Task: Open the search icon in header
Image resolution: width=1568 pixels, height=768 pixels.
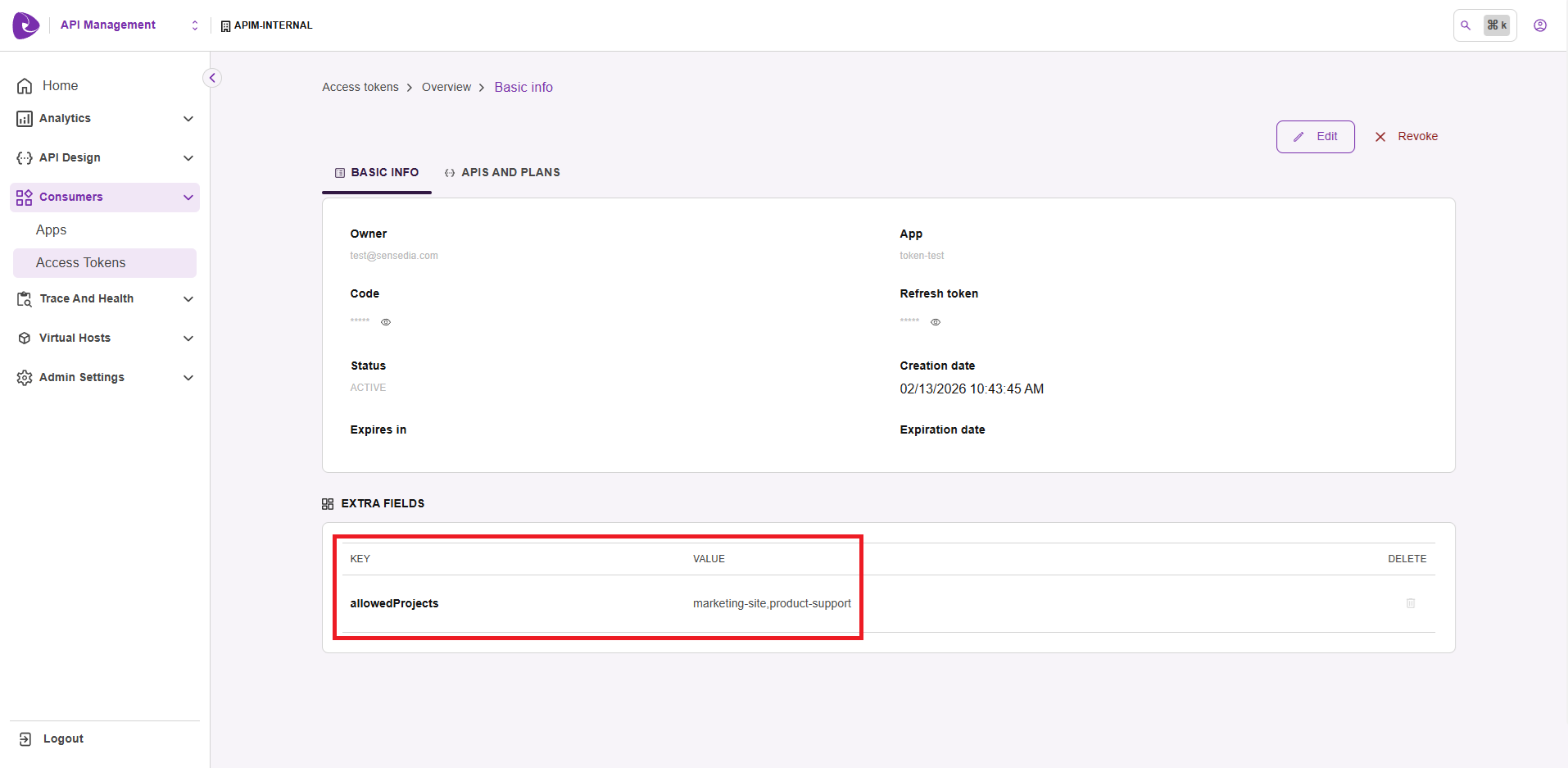Action: click(1466, 25)
